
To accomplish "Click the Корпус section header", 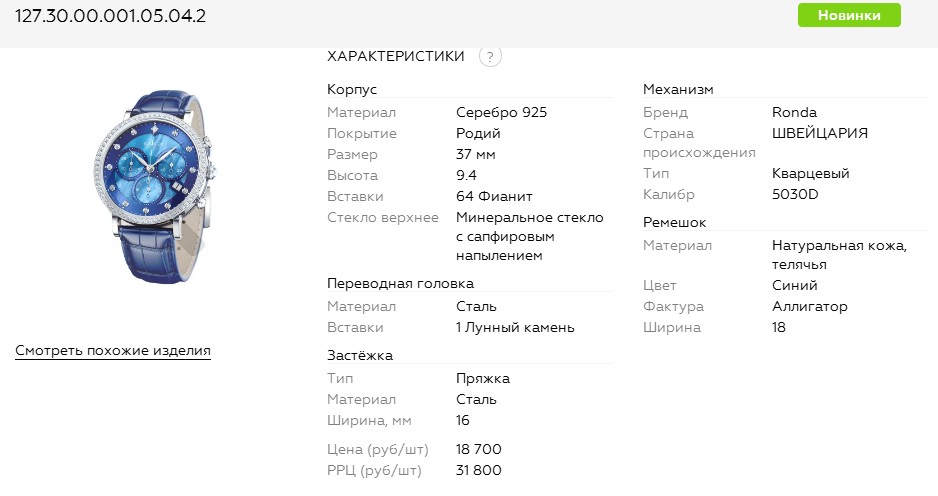I will tap(352, 89).
